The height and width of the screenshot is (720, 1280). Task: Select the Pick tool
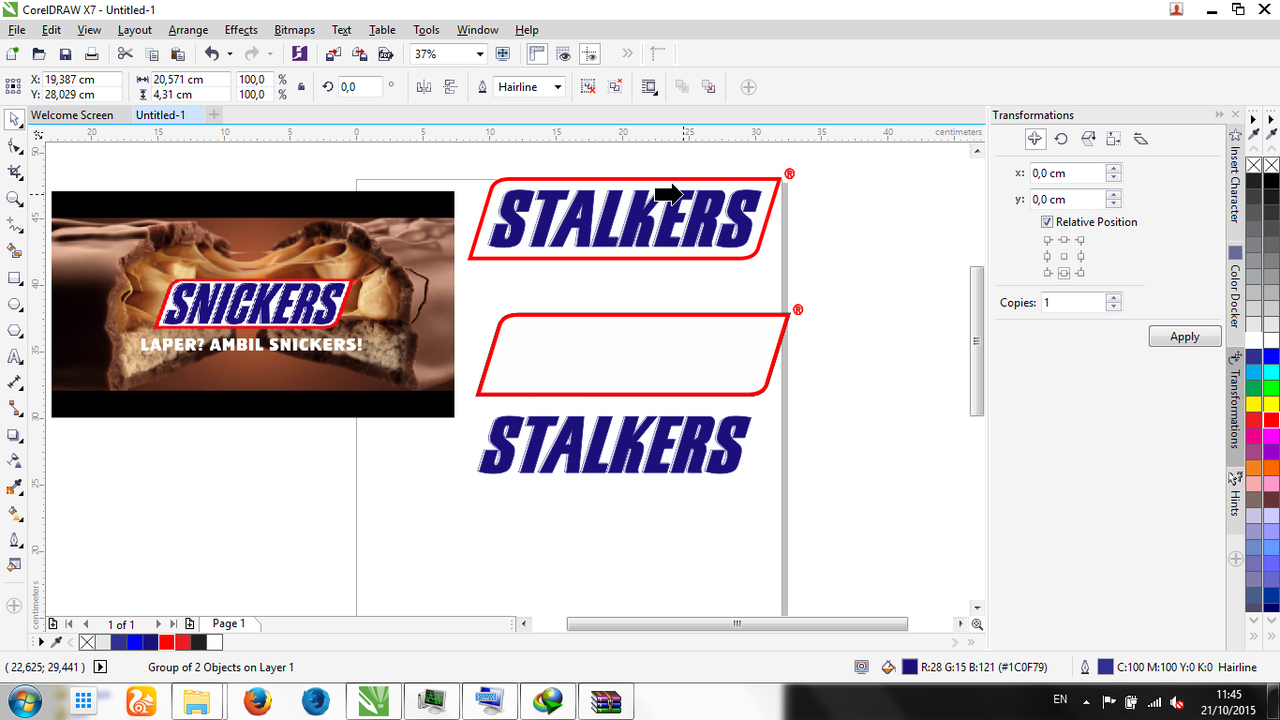point(14,120)
